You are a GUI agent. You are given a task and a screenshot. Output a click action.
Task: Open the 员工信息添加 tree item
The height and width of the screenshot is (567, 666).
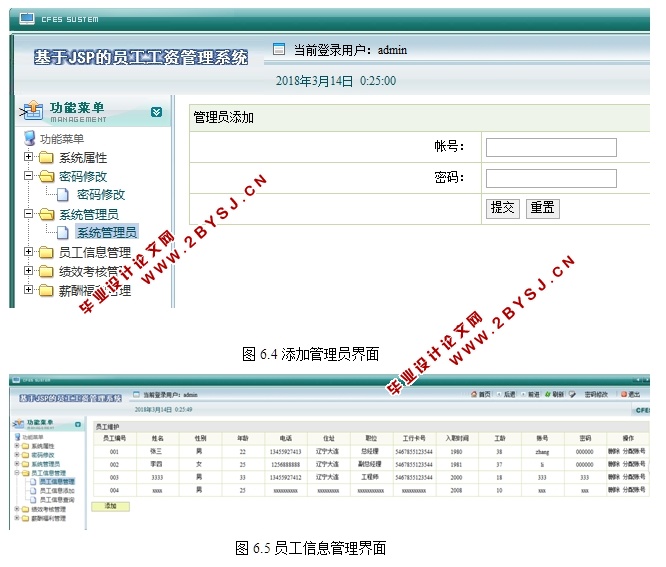56,491
